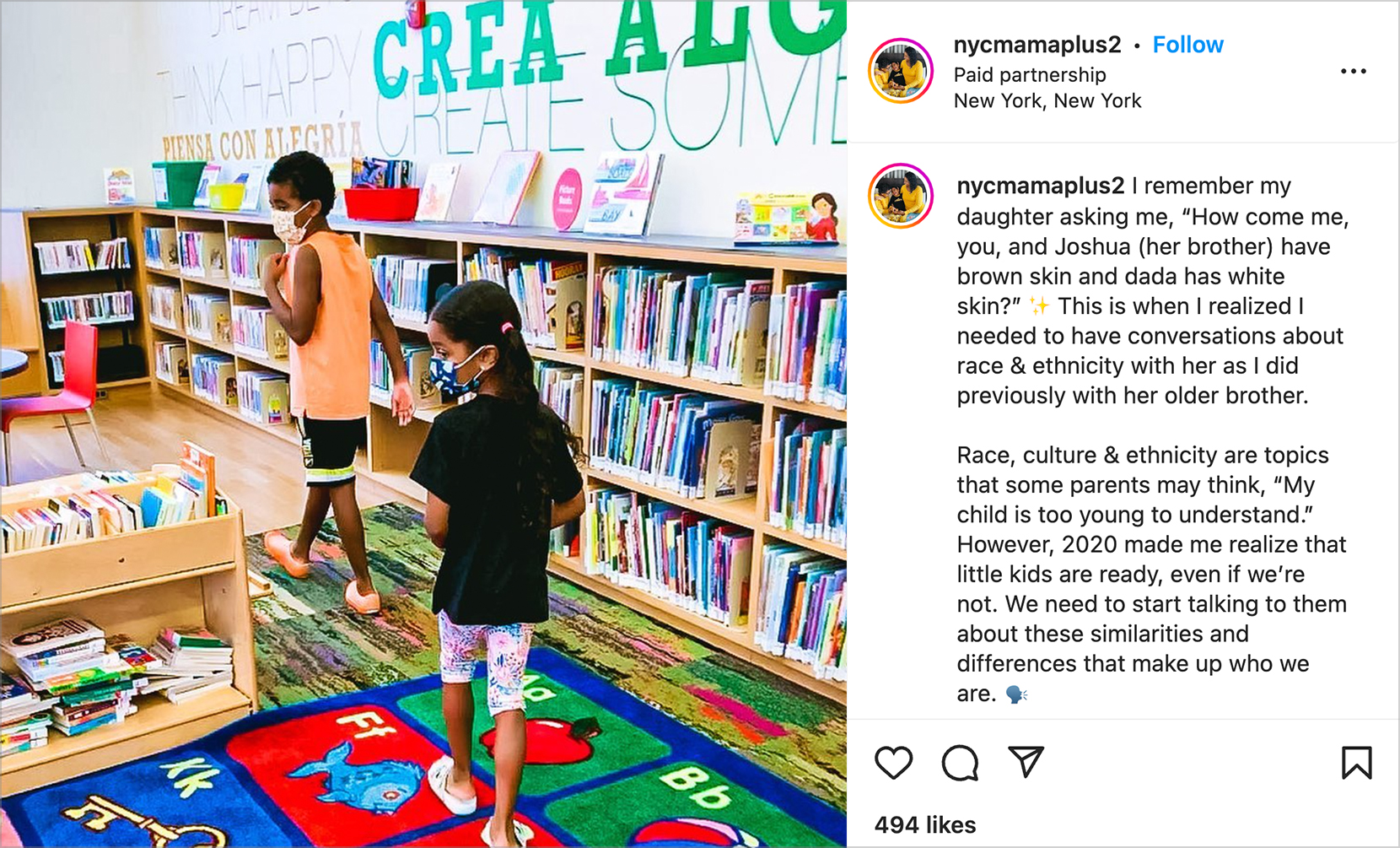Save post with bookmark icon
Image resolution: width=1400 pixels, height=848 pixels.
(x=1356, y=763)
